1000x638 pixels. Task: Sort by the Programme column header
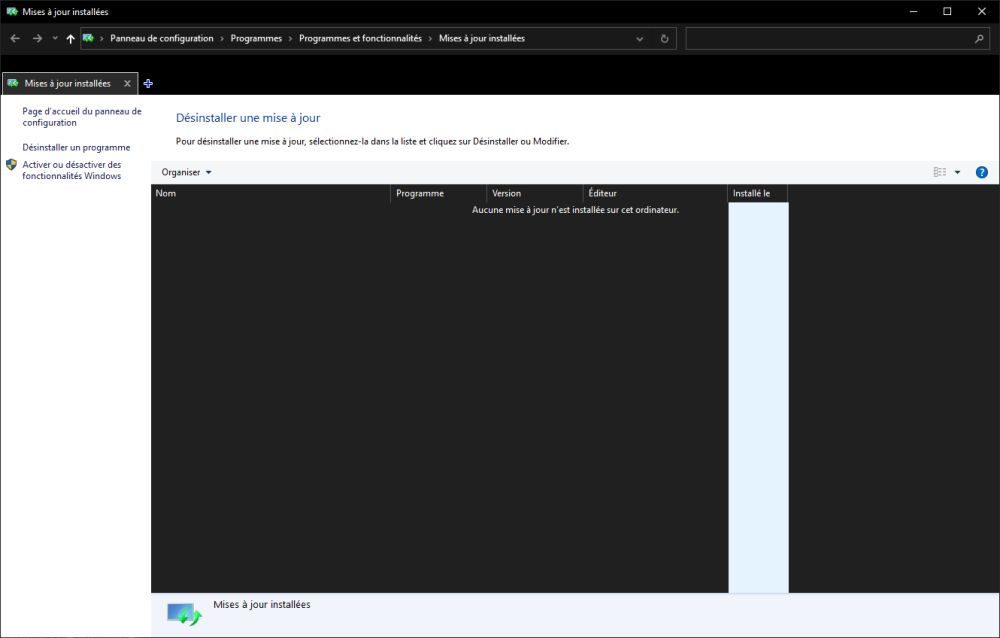pos(439,193)
